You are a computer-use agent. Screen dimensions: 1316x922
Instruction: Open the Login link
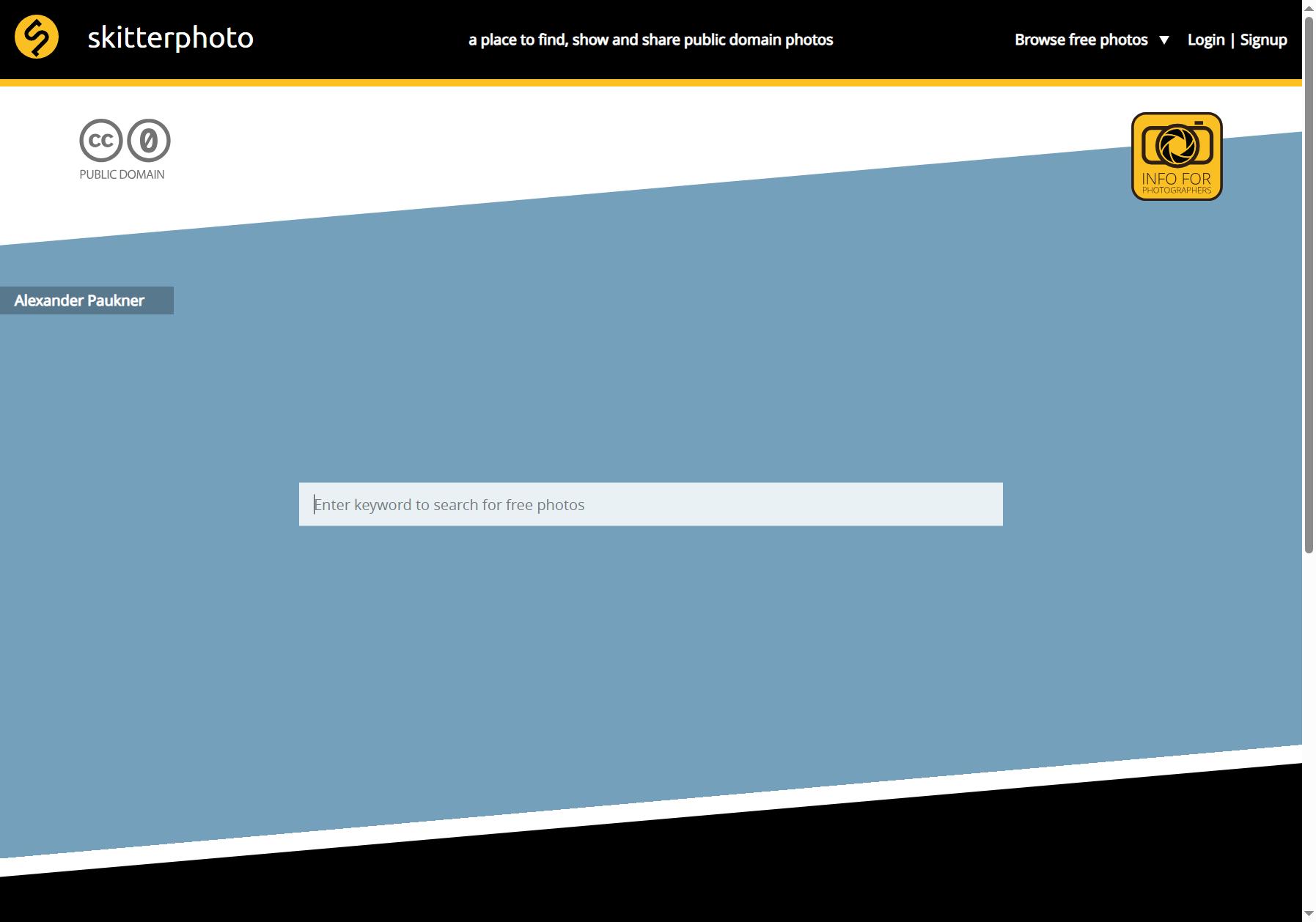pyautogui.click(x=1206, y=40)
